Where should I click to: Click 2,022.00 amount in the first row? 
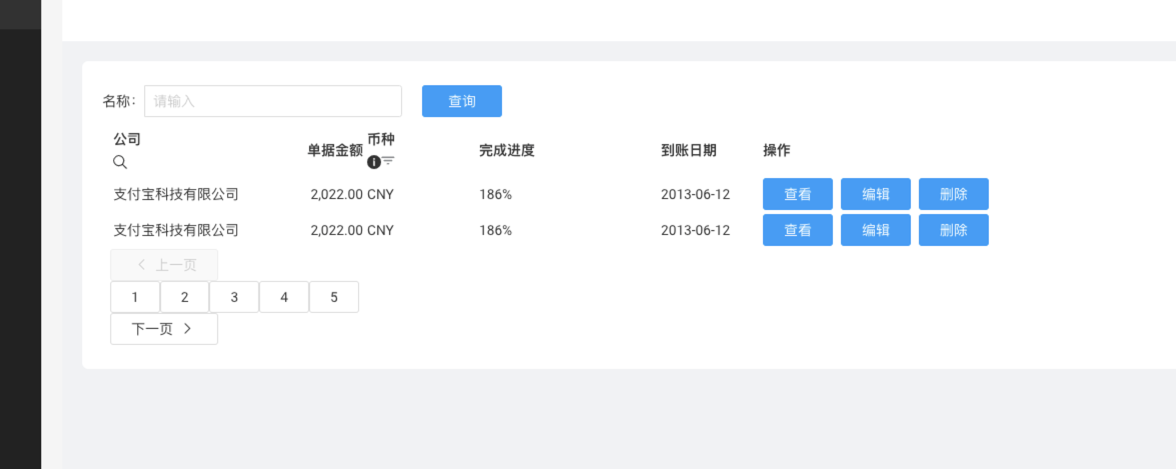(337, 194)
